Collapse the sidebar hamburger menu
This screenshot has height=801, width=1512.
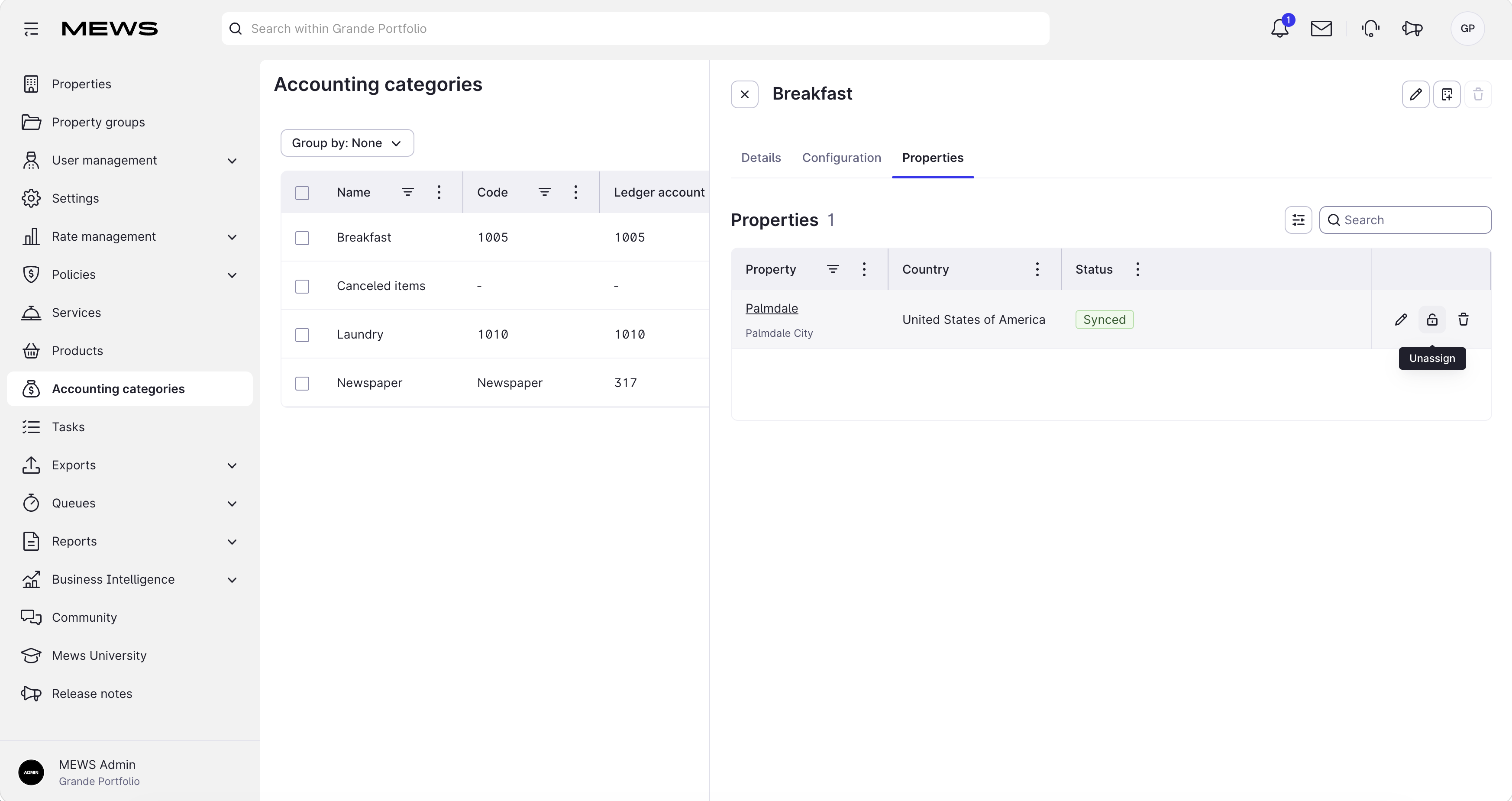point(31,29)
